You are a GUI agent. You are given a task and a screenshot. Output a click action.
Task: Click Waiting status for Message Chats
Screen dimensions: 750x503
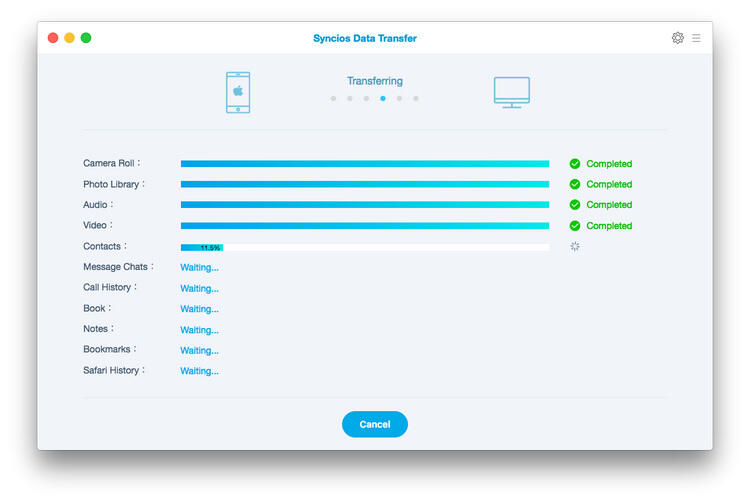[x=199, y=268]
